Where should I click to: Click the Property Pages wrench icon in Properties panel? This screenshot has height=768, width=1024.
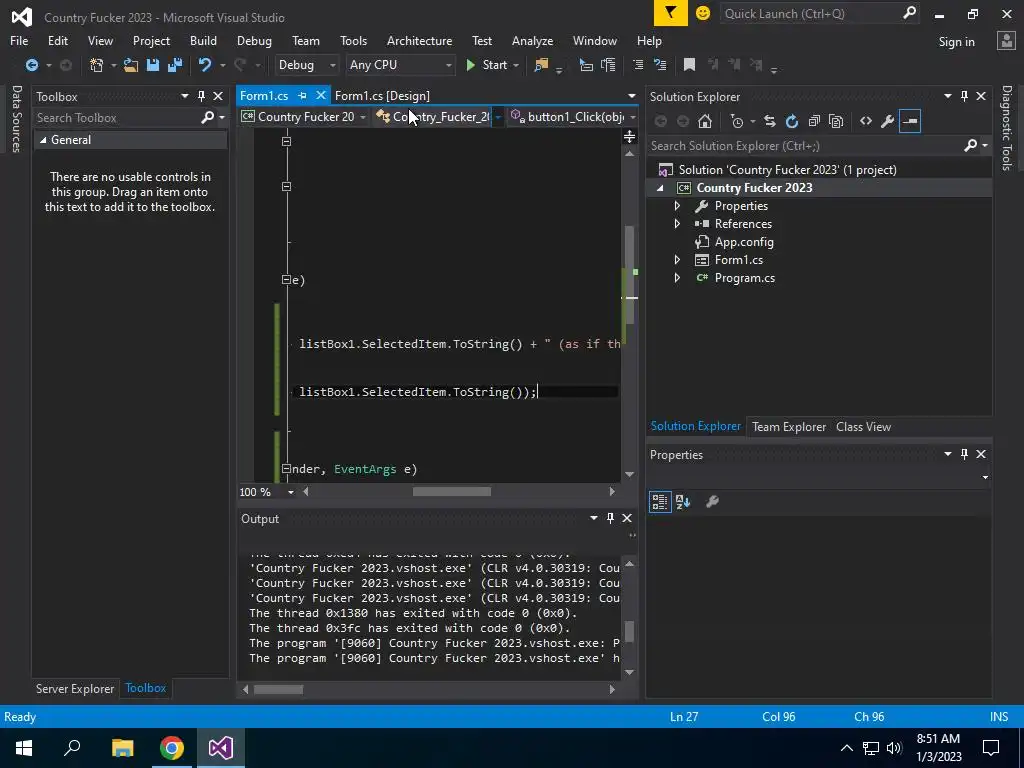pyautogui.click(x=712, y=502)
